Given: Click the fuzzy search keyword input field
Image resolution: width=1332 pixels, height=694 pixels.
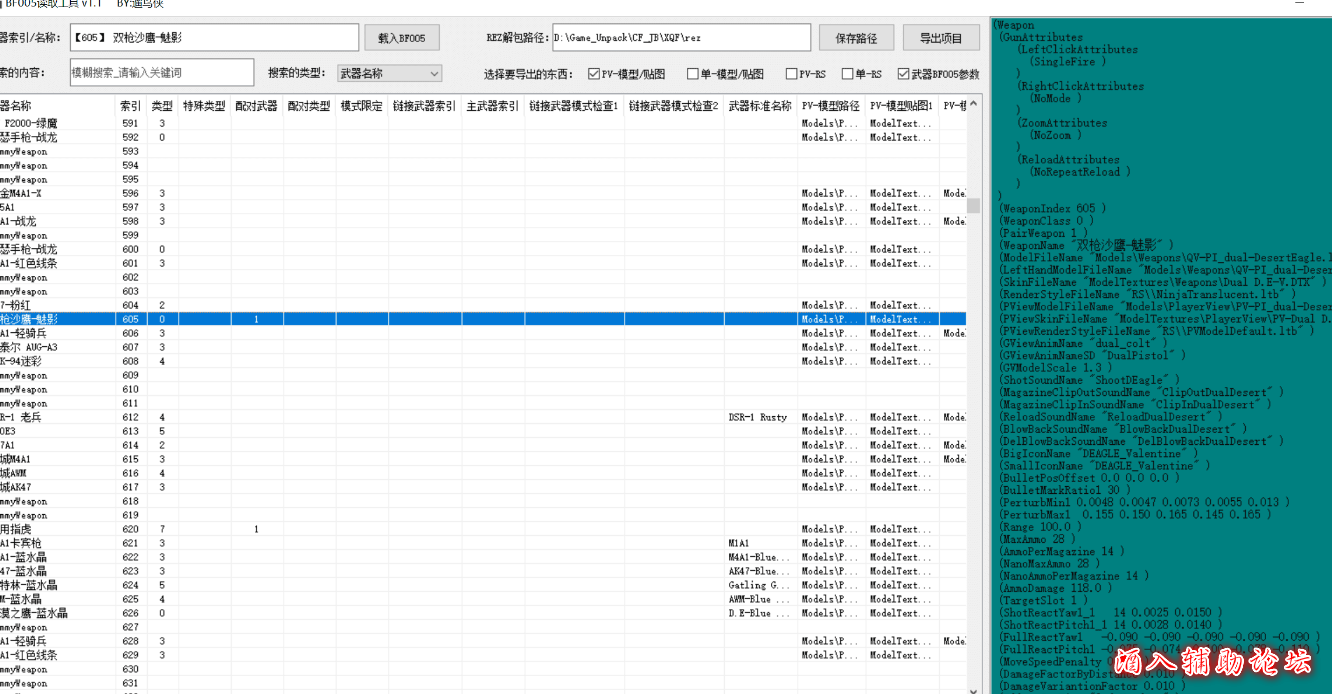Looking at the screenshot, I should [x=161, y=73].
